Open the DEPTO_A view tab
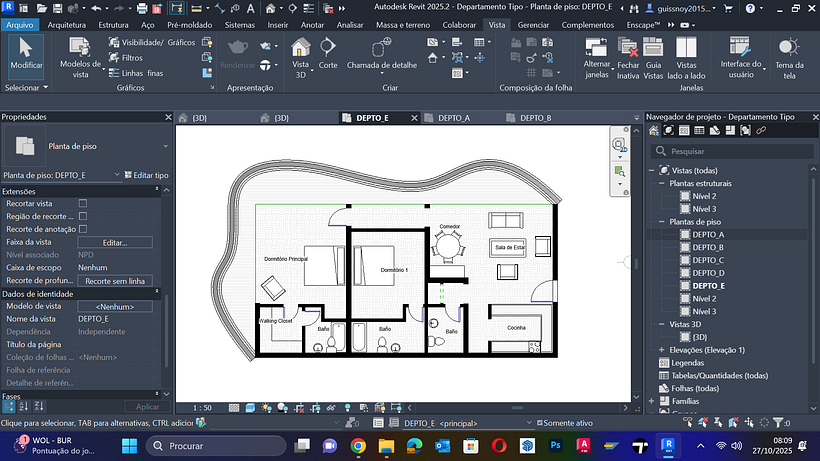 coord(453,118)
